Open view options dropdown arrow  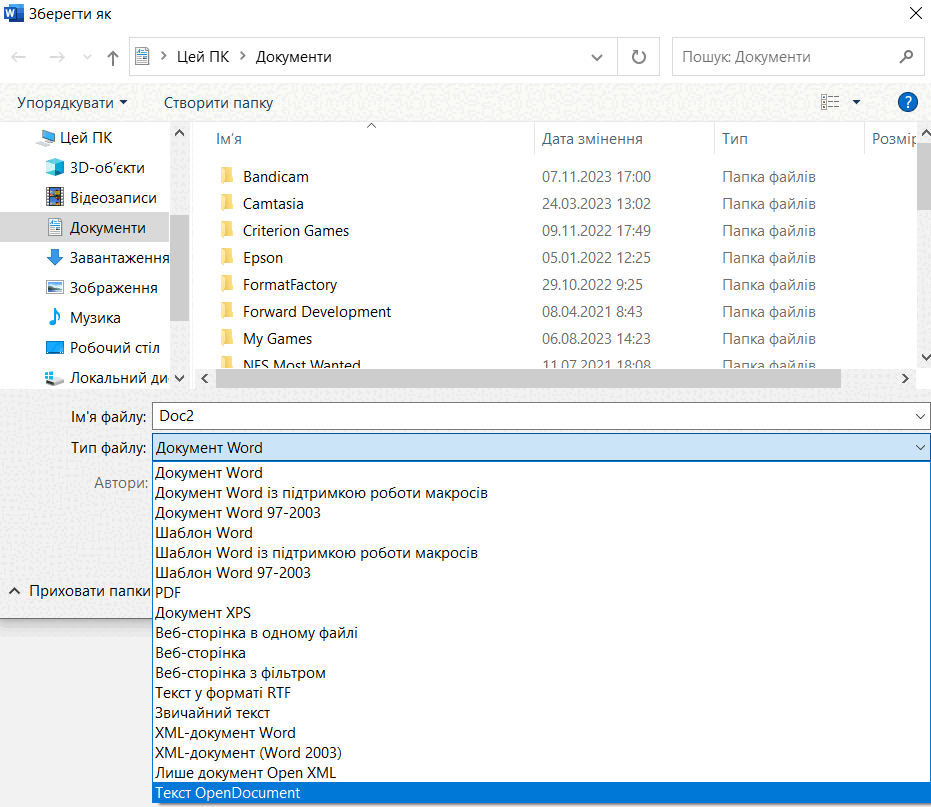[x=856, y=102]
